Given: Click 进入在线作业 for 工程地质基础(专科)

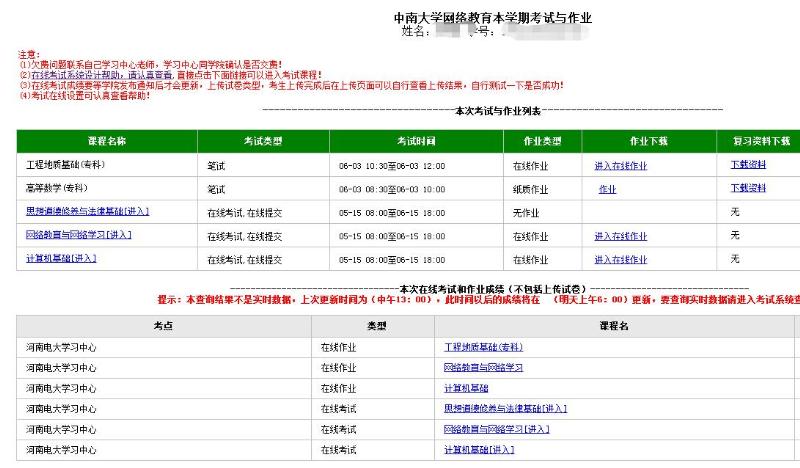Looking at the screenshot, I should (620, 166).
